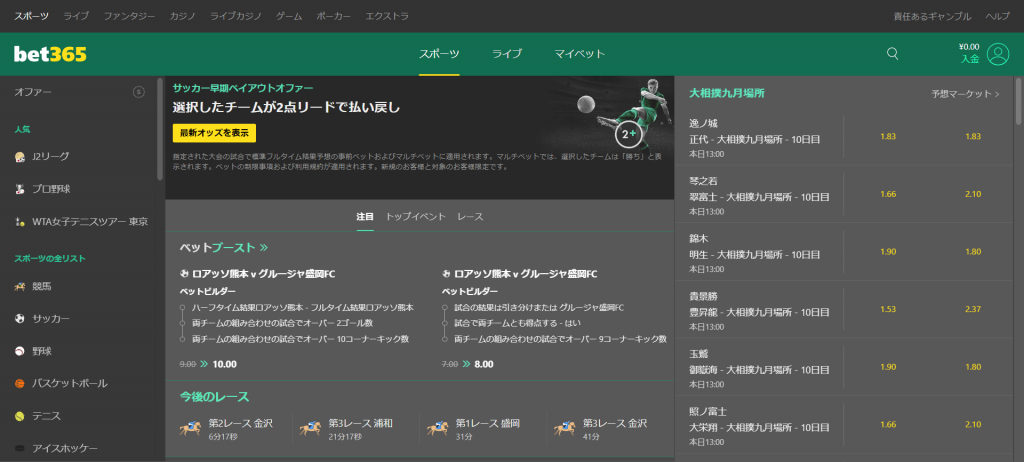Click the double-arrow next to ベットブースト
Screen dimensions: 1024x462
coord(263,248)
